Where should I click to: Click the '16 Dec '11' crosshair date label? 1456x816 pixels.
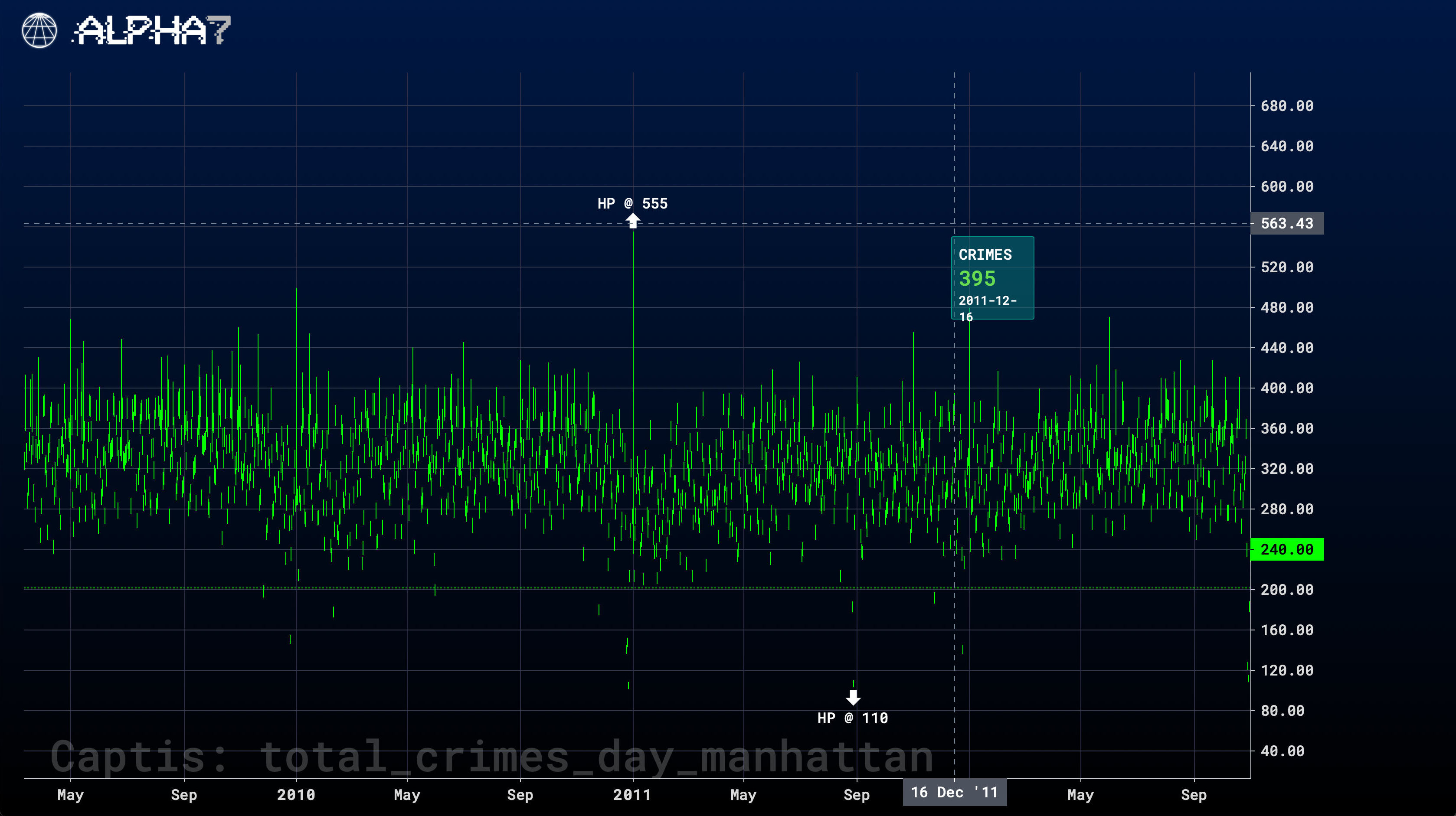point(955,792)
